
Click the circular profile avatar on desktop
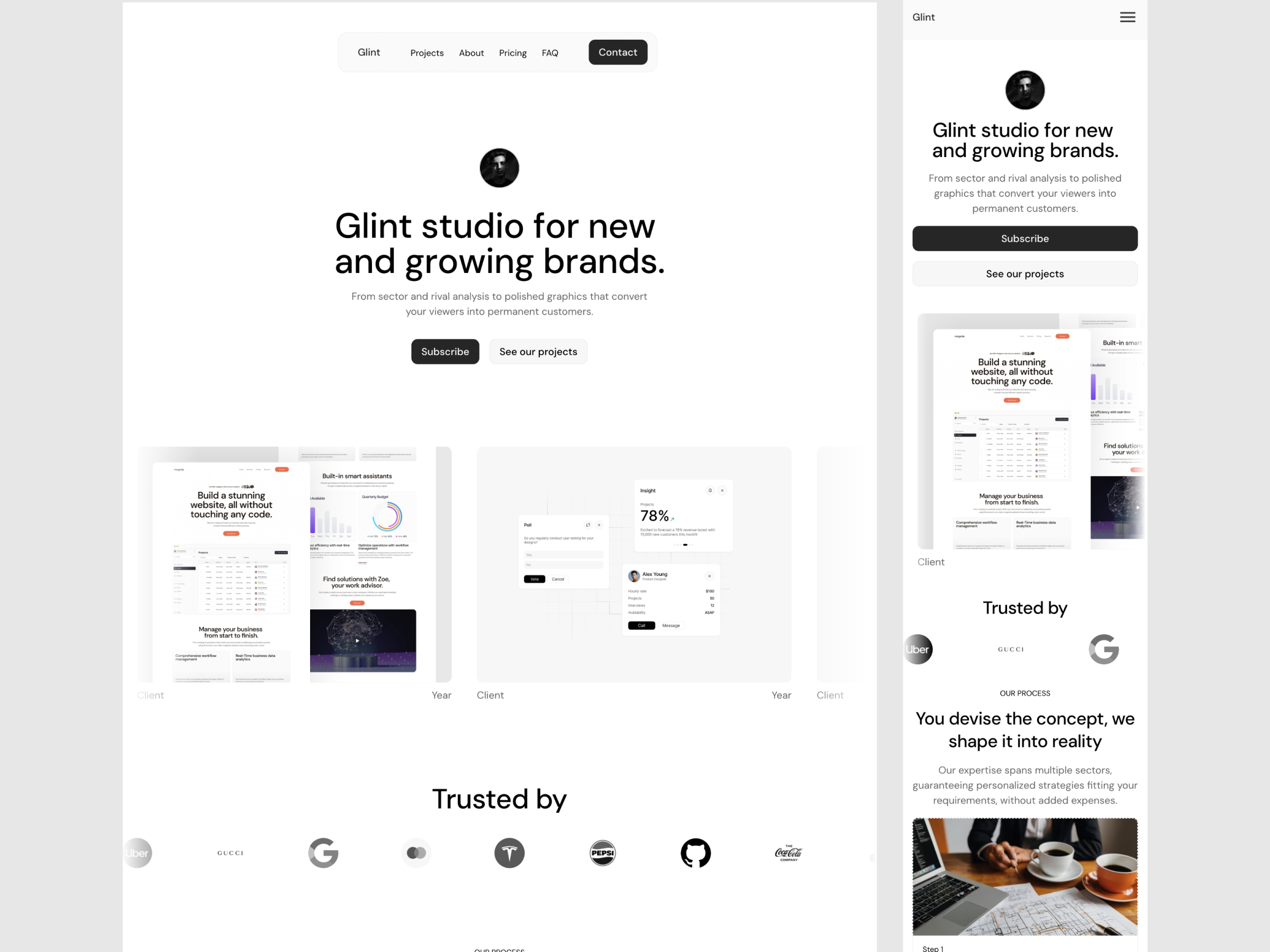point(499,166)
